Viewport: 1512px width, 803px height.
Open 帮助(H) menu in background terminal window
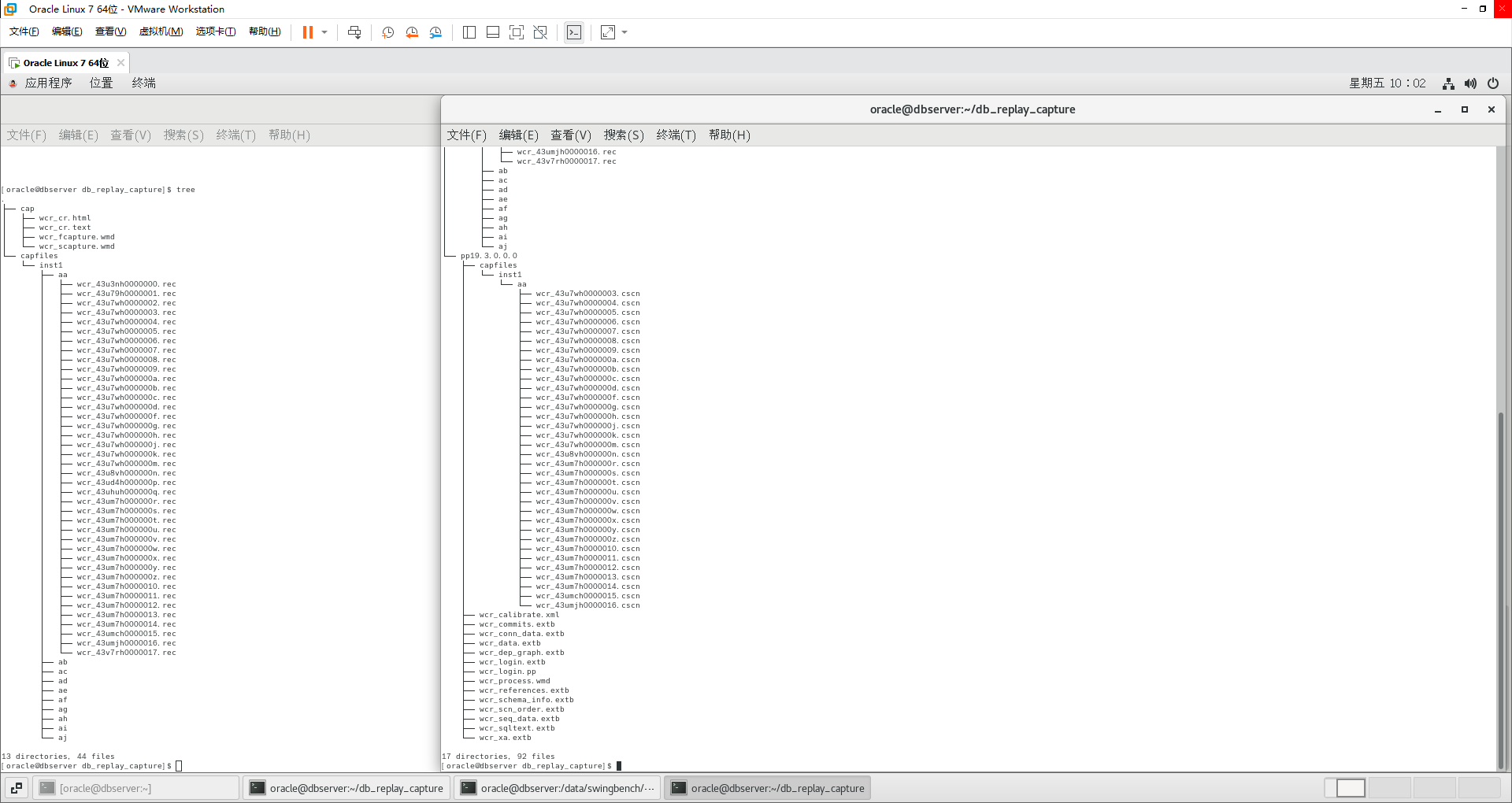click(x=289, y=135)
